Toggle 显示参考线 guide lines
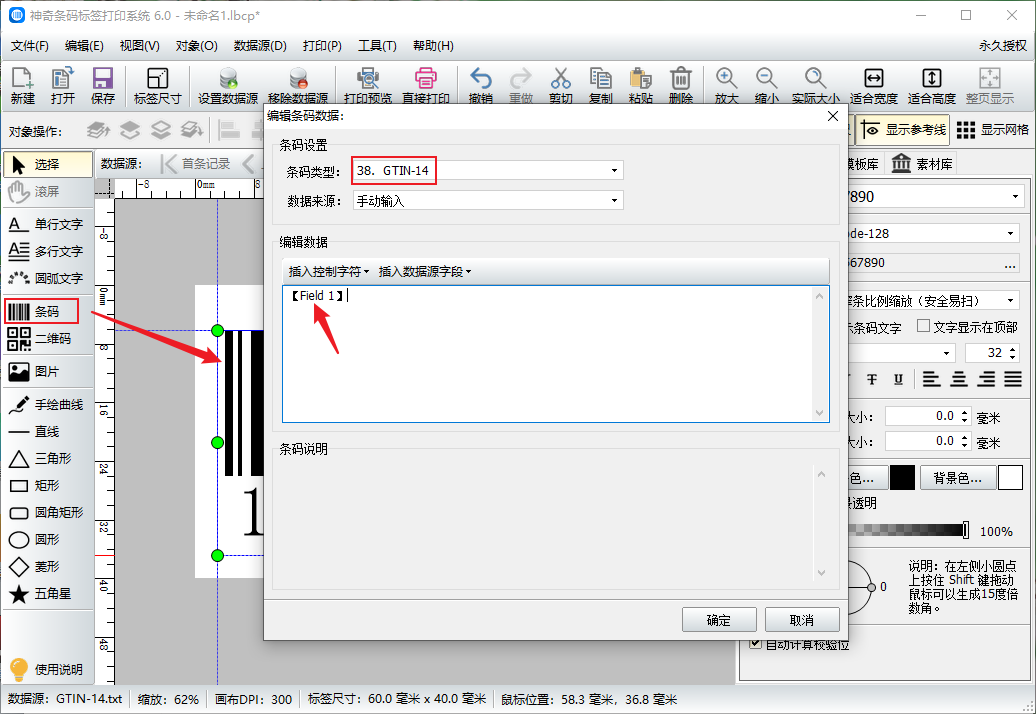The height and width of the screenshot is (714, 1036). click(x=902, y=130)
